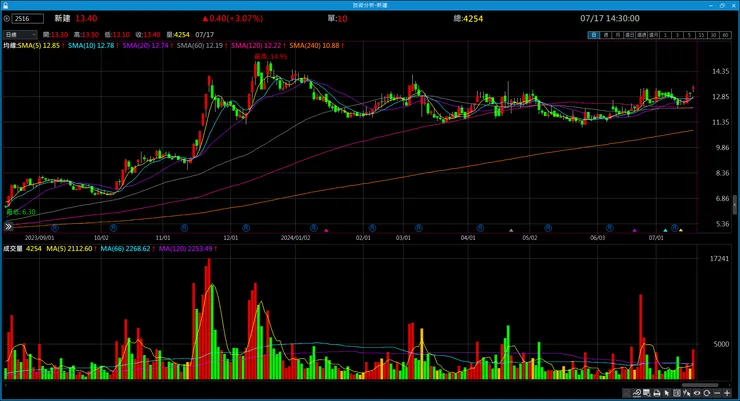The image size is (740, 401).
Task: Click the scroll-left arrow below volume chart
Action: click(x=5, y=385)
